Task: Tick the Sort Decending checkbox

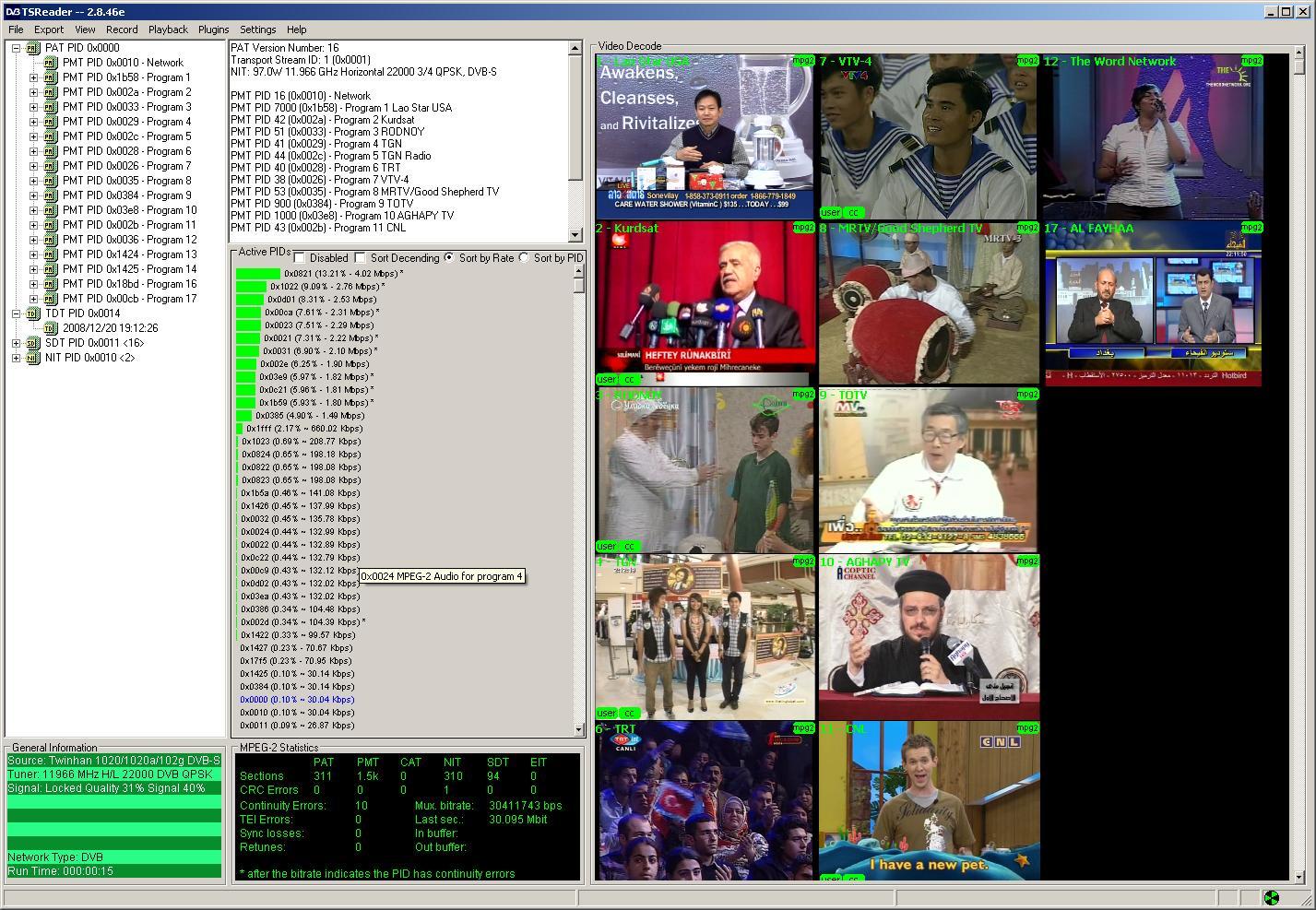Action: (360, 257)
